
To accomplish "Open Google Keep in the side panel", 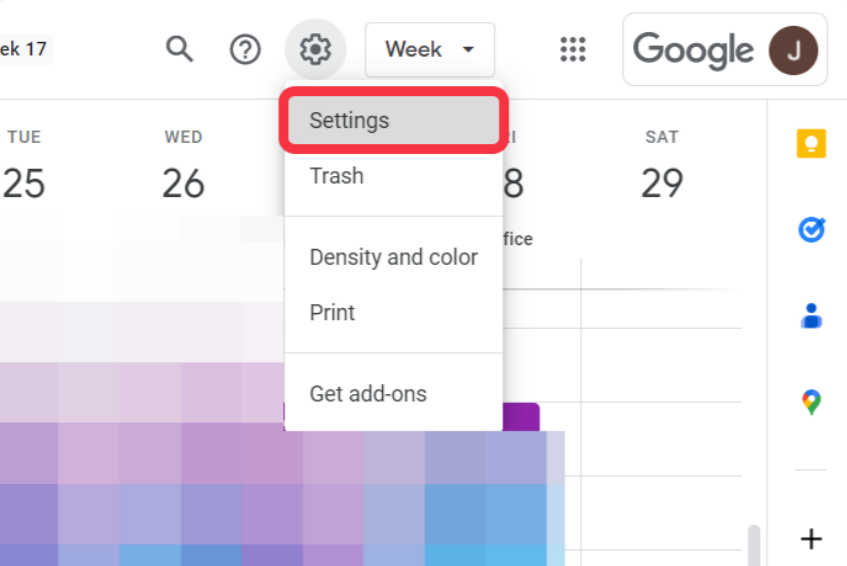I will point(811,144).
